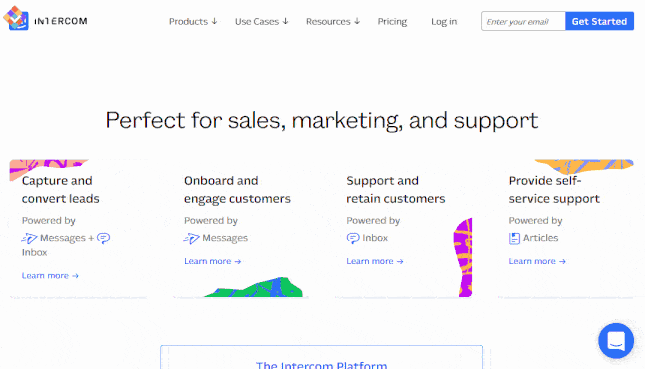Follow Learn more under Onboard and engage customers

click(212, 261)
